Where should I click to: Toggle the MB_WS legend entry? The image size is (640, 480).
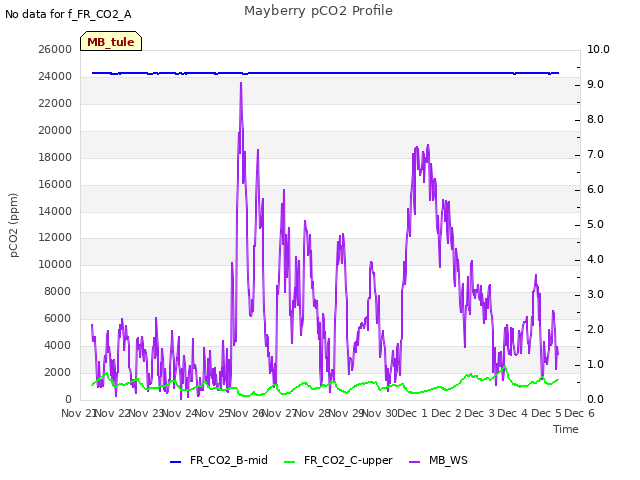[438, 460]
